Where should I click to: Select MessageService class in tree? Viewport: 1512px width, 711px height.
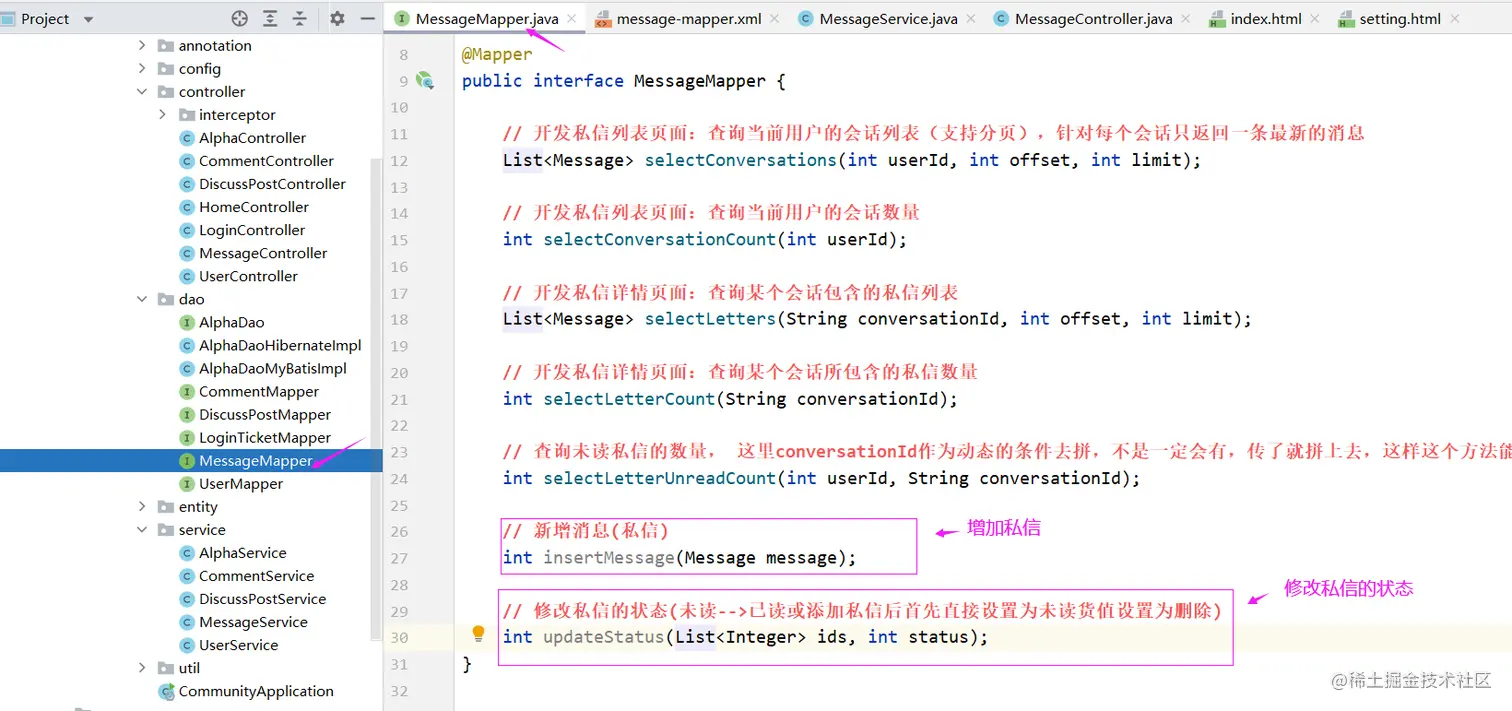(253, 622)
